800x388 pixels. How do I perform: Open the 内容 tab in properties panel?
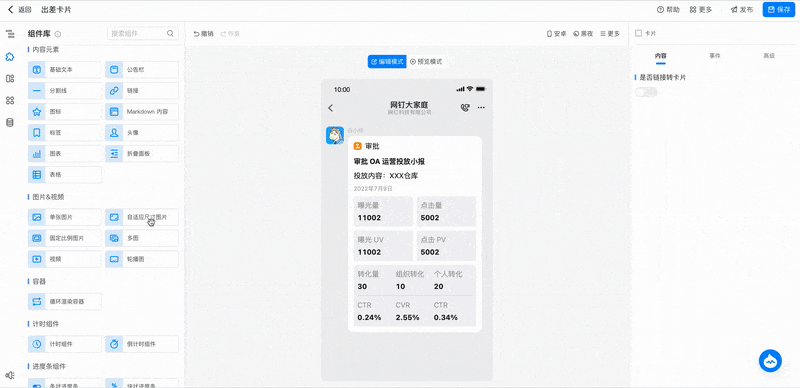[x=661, y=56]
